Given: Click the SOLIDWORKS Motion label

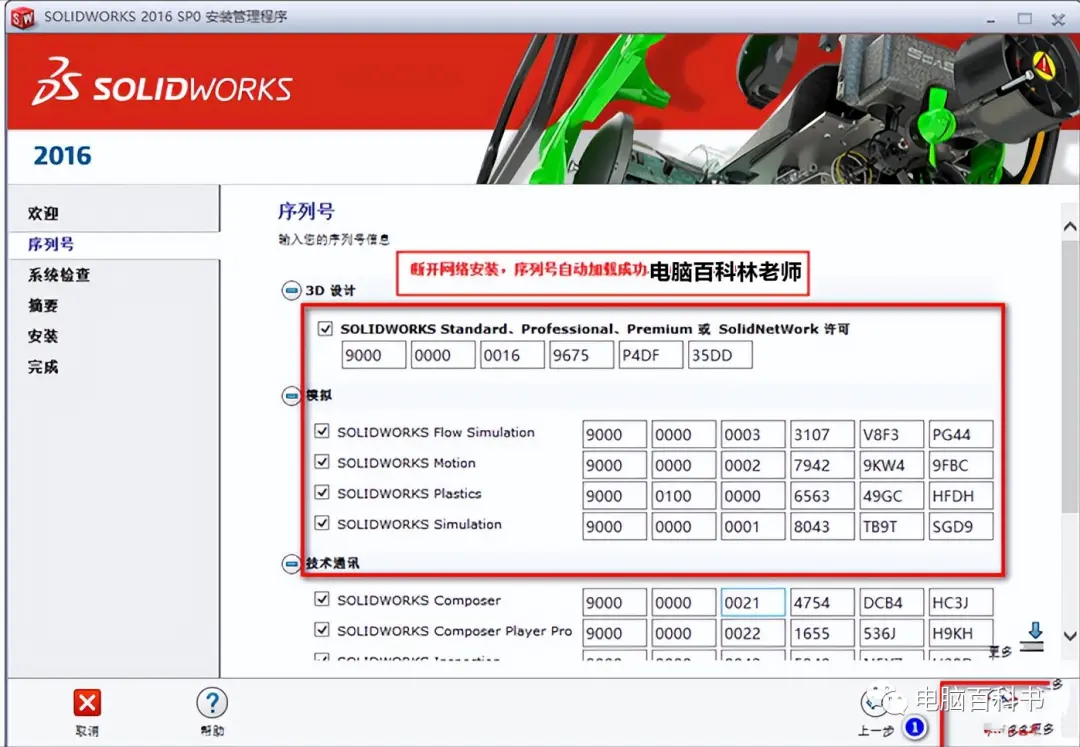Looking at the screenshot, I should tap(406, 463).
